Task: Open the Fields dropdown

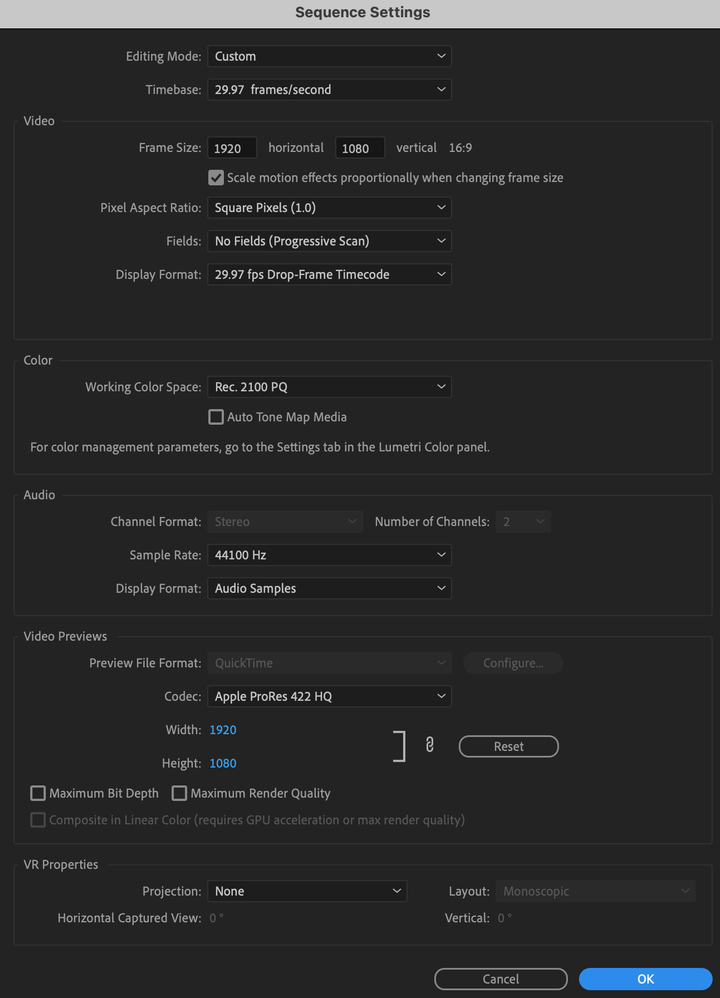Action: pyautogui.click(x=329, y=241)
